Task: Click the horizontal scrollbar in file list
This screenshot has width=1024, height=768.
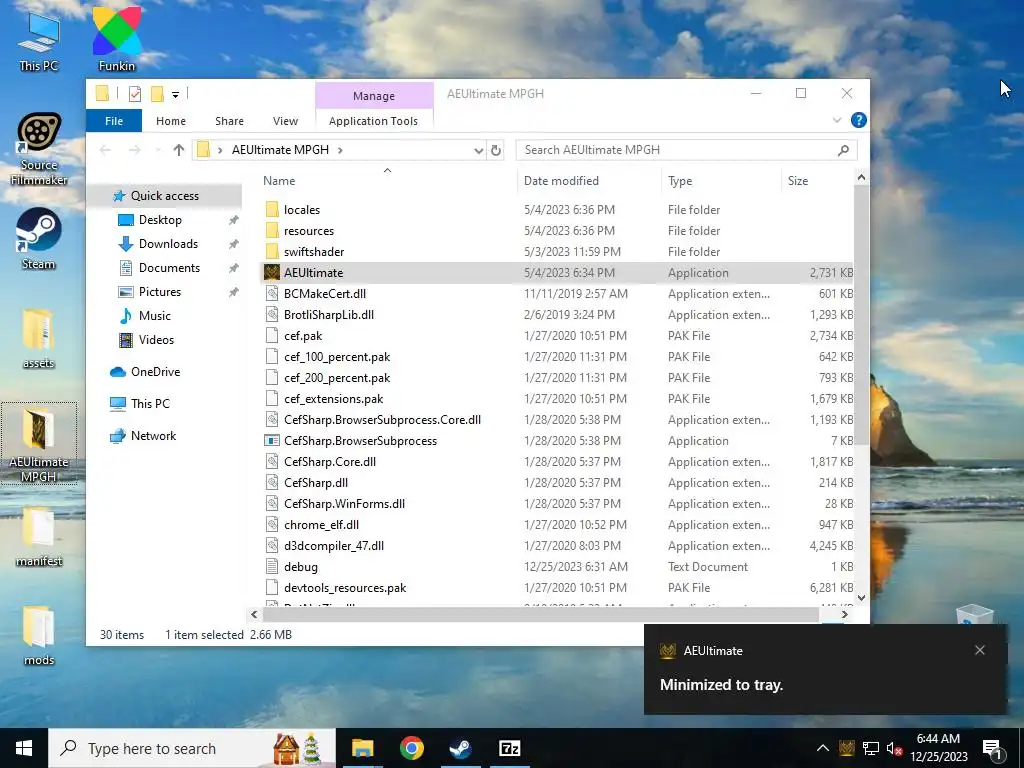Action: point(541,615)
